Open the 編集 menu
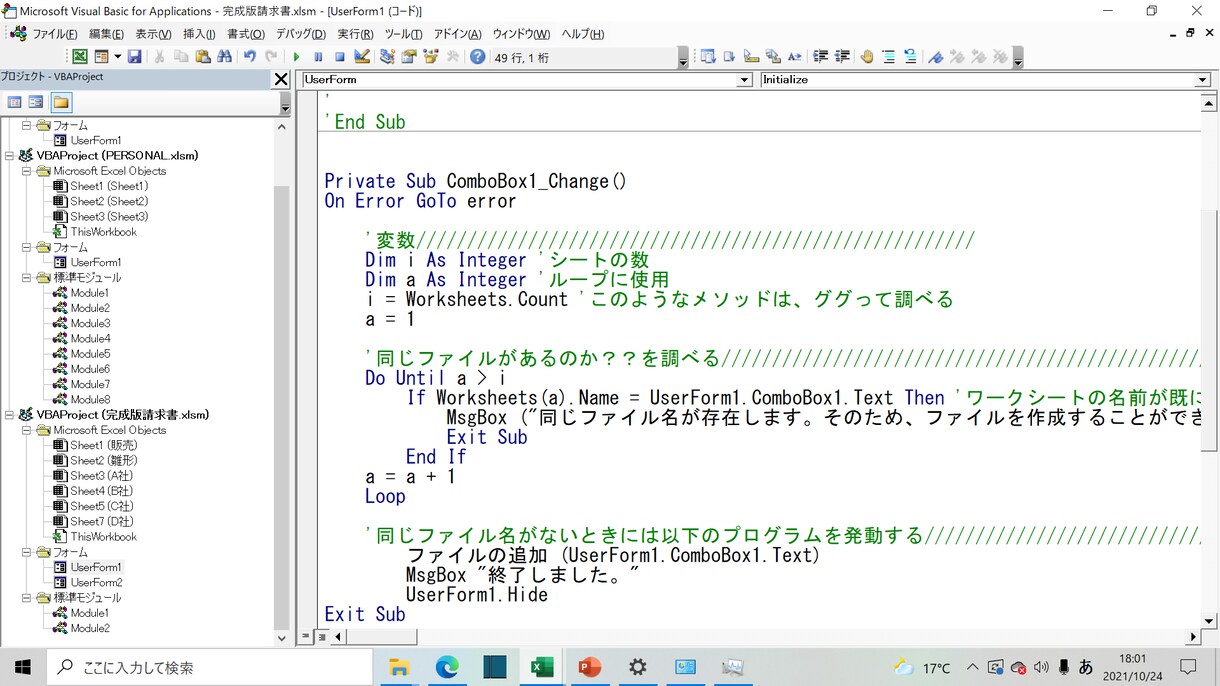 click(x=106, y=34)
